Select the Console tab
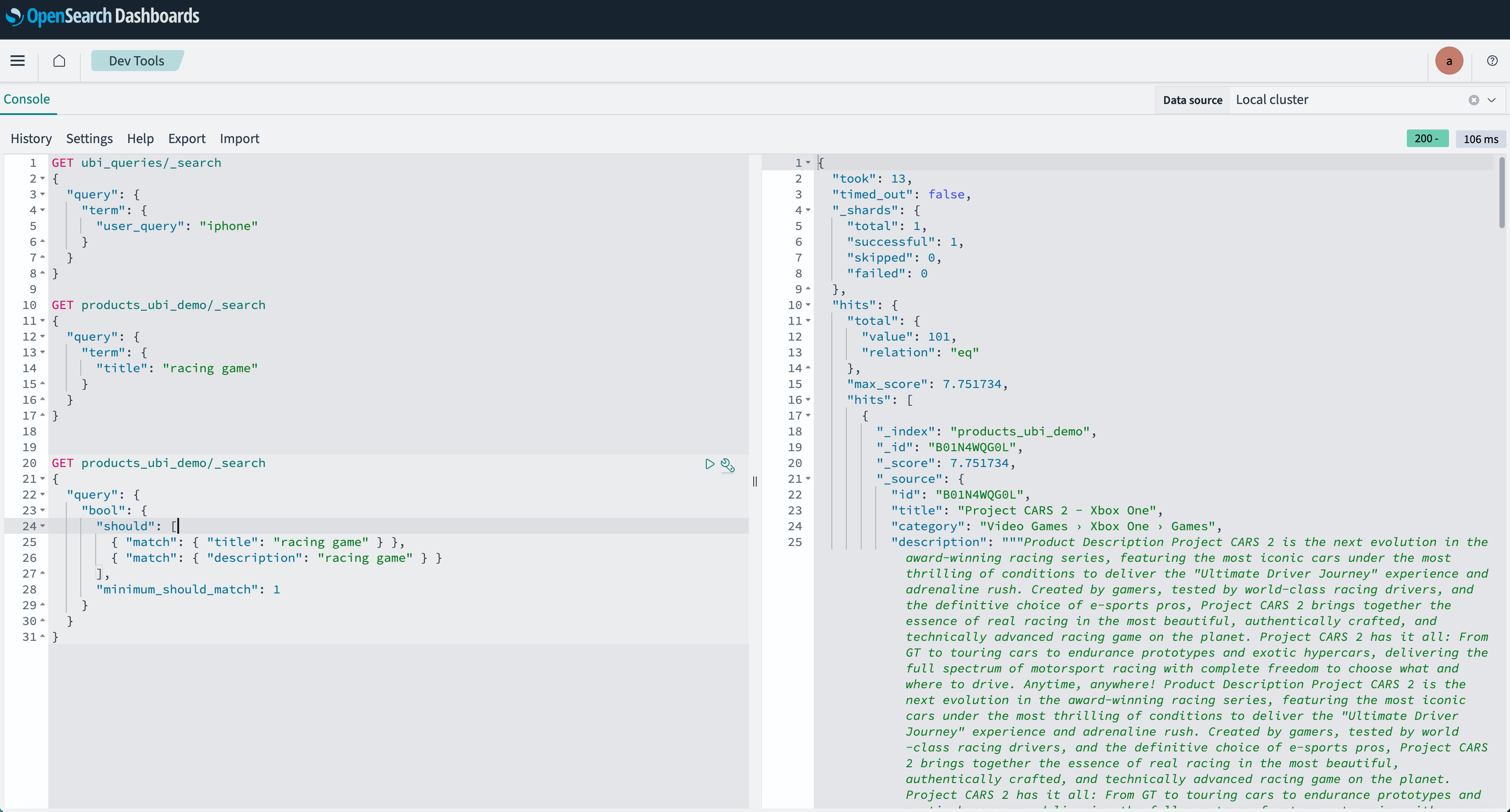The height and width of the screenshot is (812, 1510). (27, 99)
